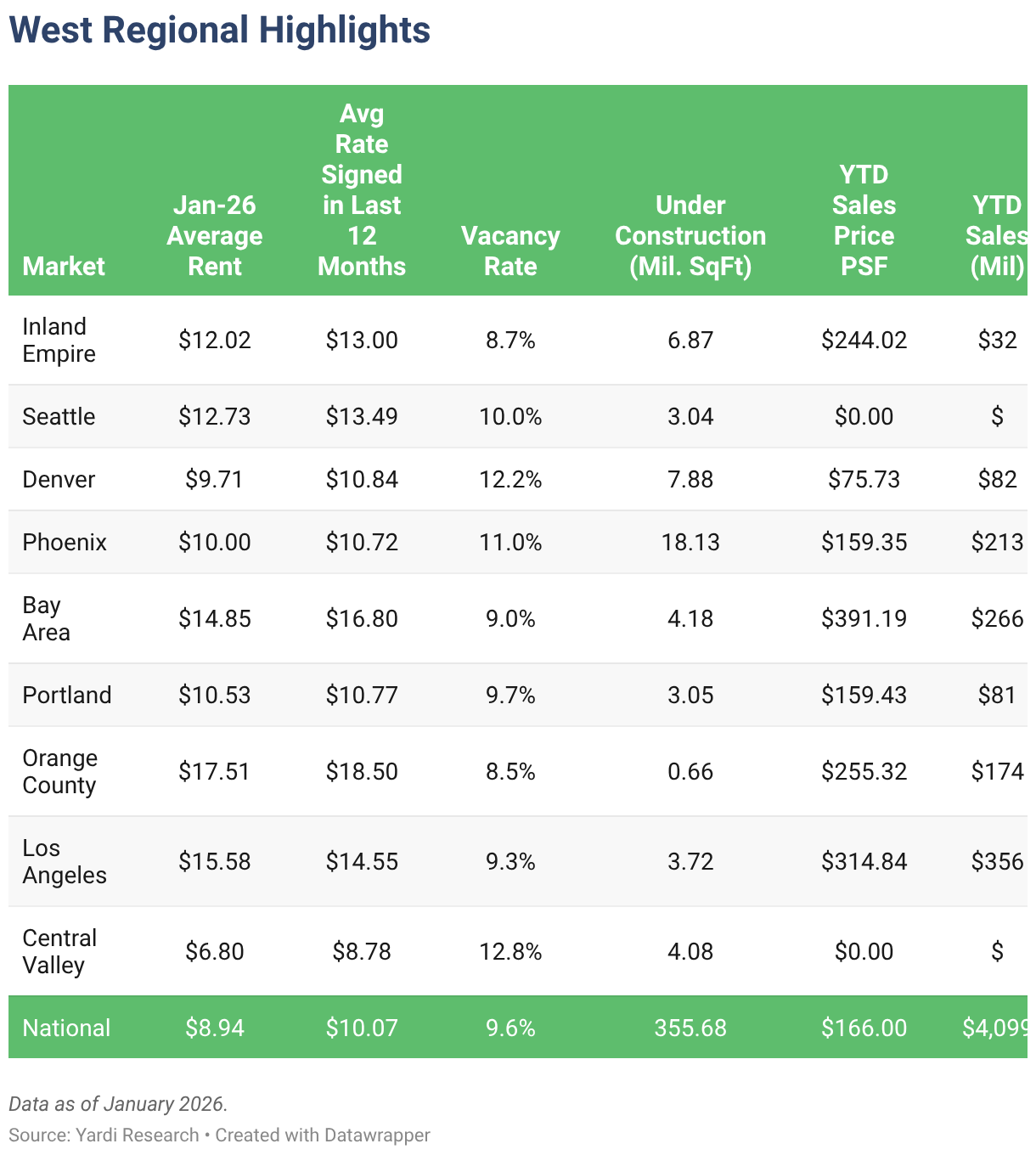Click the Portland row label
The height and width of the screenshot is (1155, 1036).
click(x=67, y=695)
